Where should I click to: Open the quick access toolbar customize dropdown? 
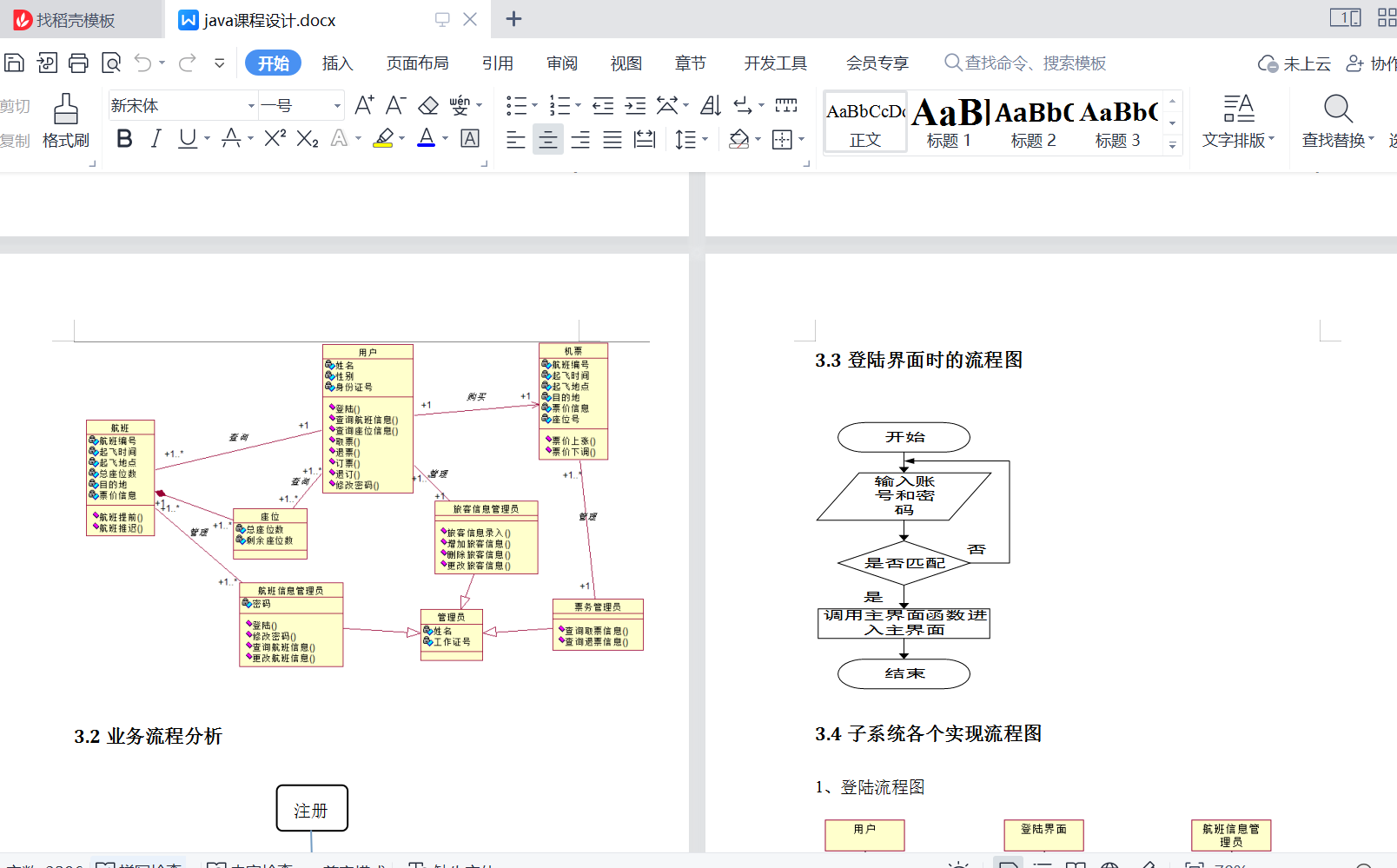(220, 63)
